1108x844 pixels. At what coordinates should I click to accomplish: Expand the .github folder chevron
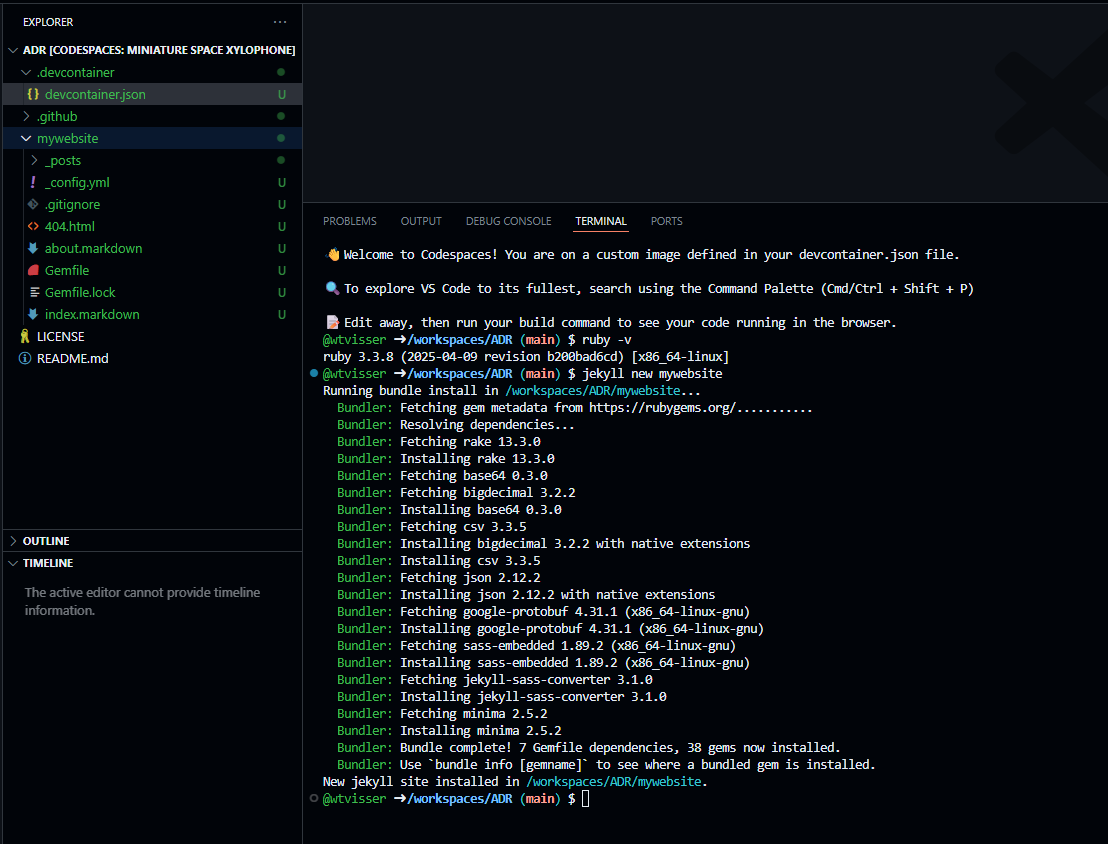(x=26, y=116)
